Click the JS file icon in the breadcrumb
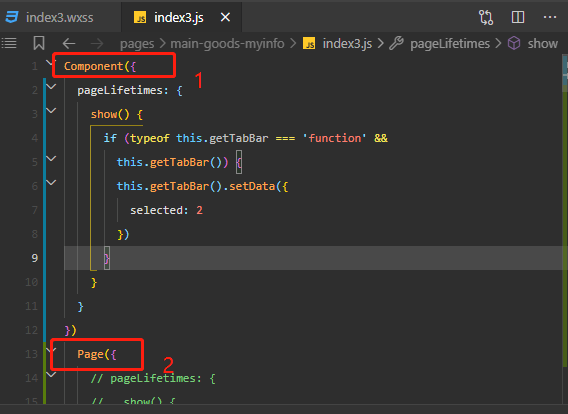The width and height of the screenshot is (568, 414). pos(309,43)
